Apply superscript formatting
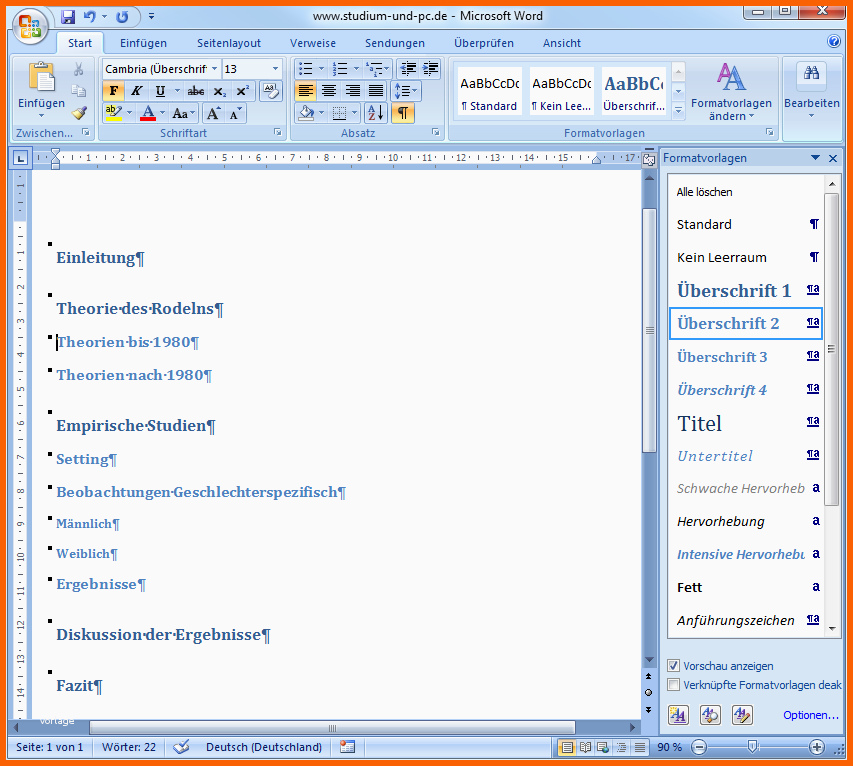The image size is (853, 766). pyautogui.click(x=242, y=91)
